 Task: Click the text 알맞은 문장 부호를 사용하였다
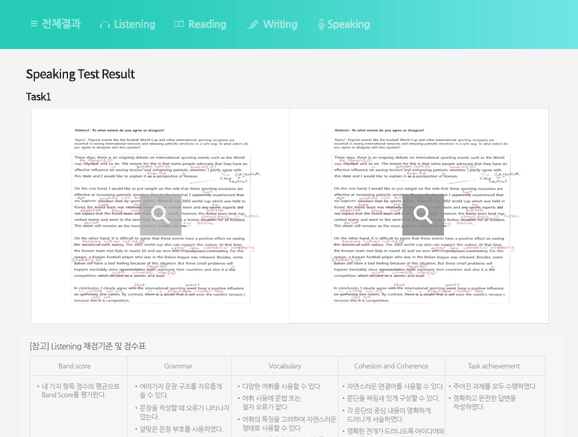[181, 429]
